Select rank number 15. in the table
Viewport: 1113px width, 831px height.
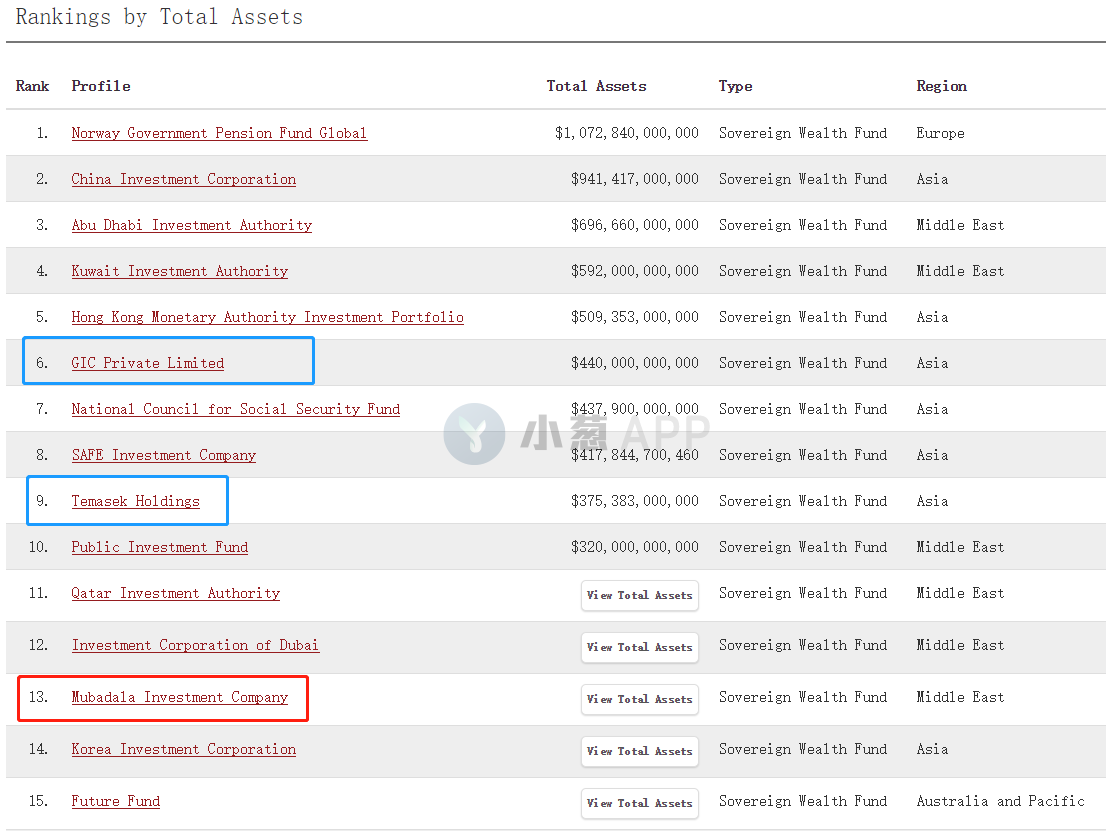point(38,801)
